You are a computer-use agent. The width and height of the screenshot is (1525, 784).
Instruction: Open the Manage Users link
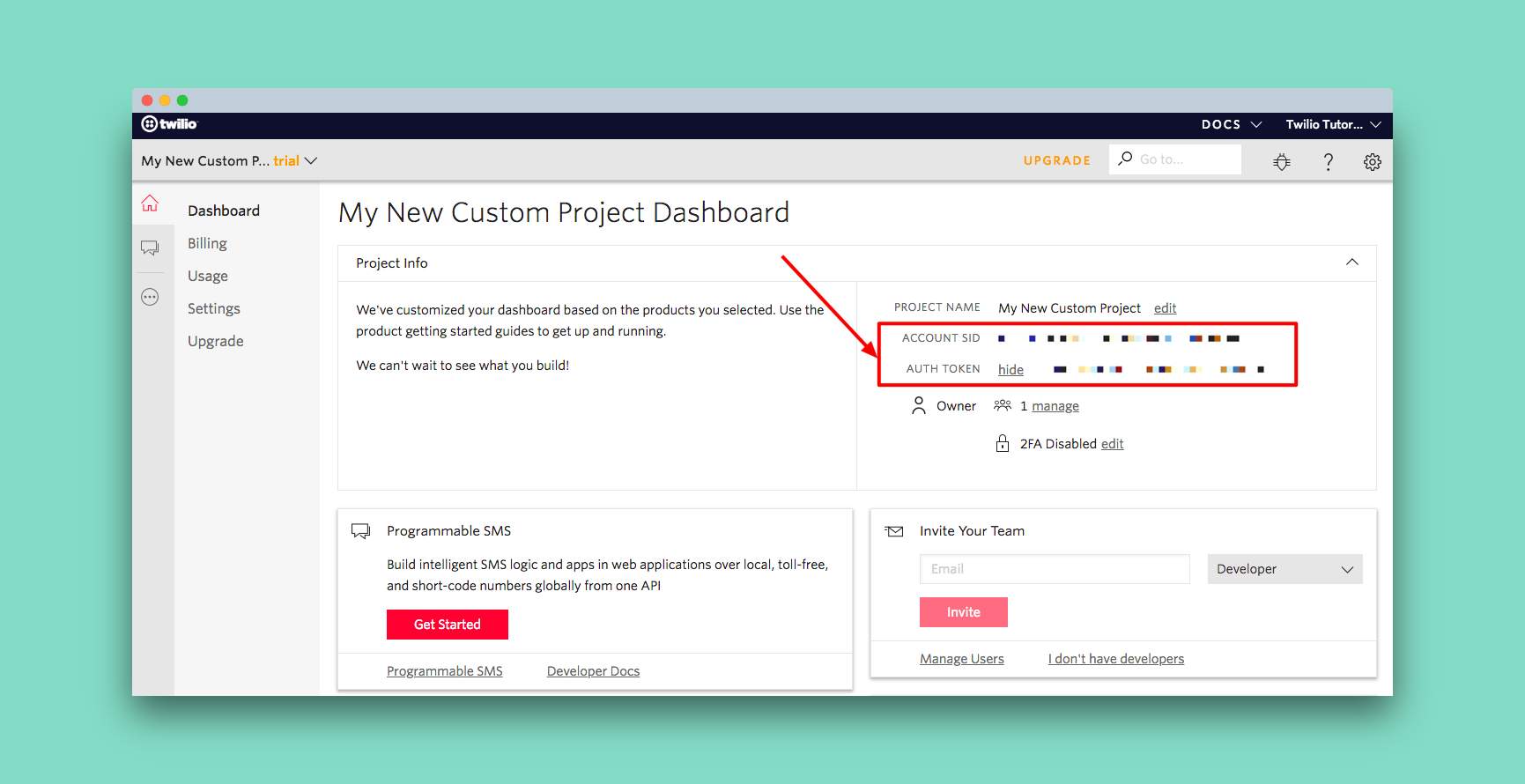(x=962, y=658)
